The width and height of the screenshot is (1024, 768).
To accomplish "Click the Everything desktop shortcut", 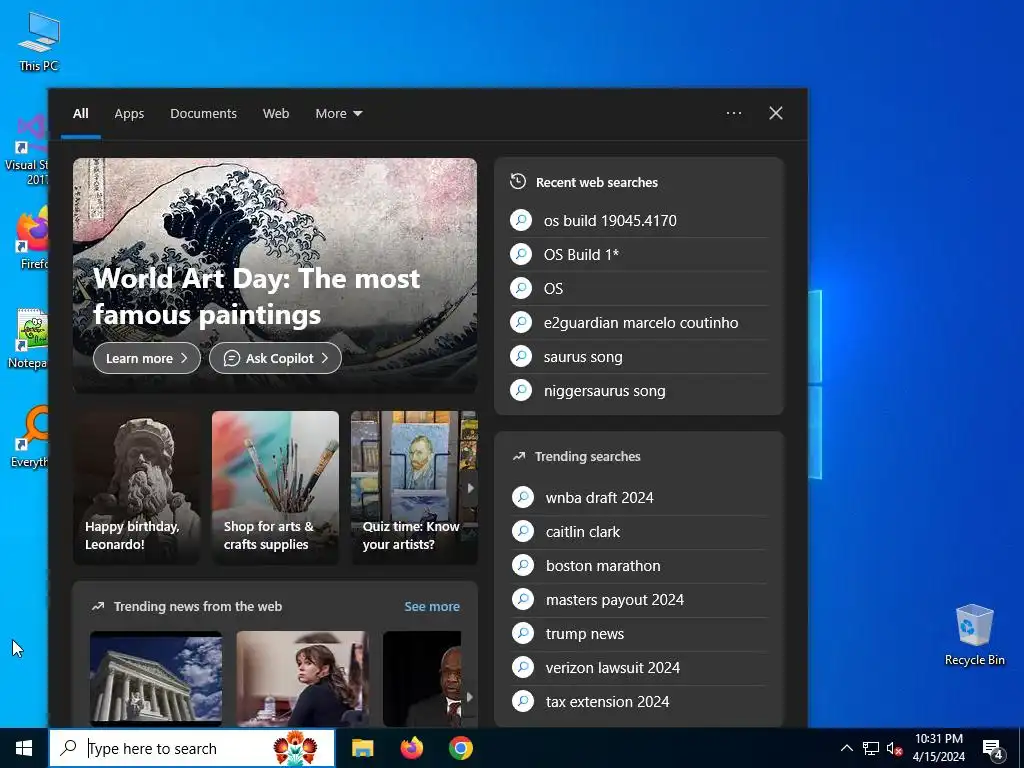I will (29, 436).
